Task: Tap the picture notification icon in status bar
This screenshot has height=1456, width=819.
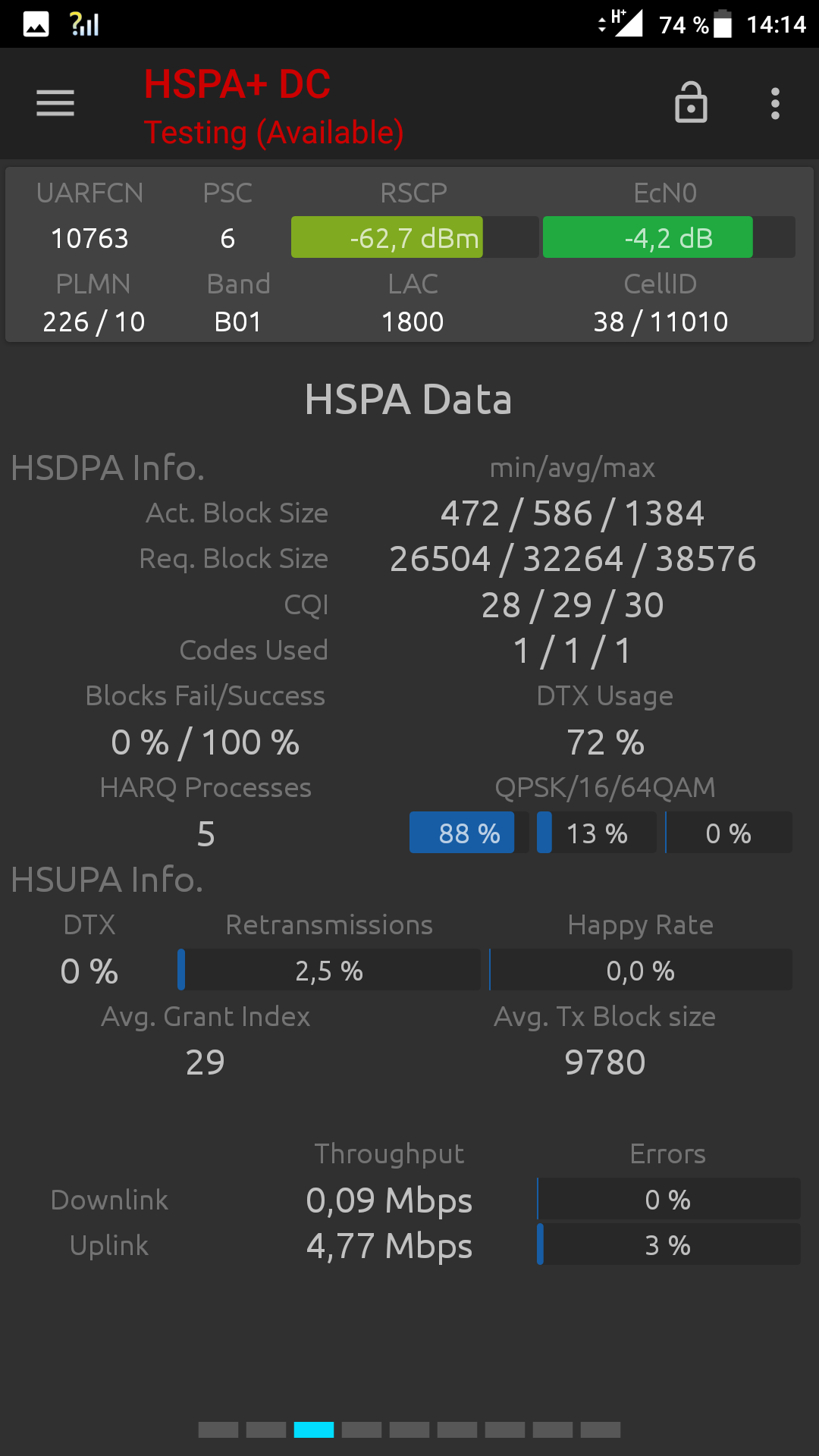Action: (36, 24)
